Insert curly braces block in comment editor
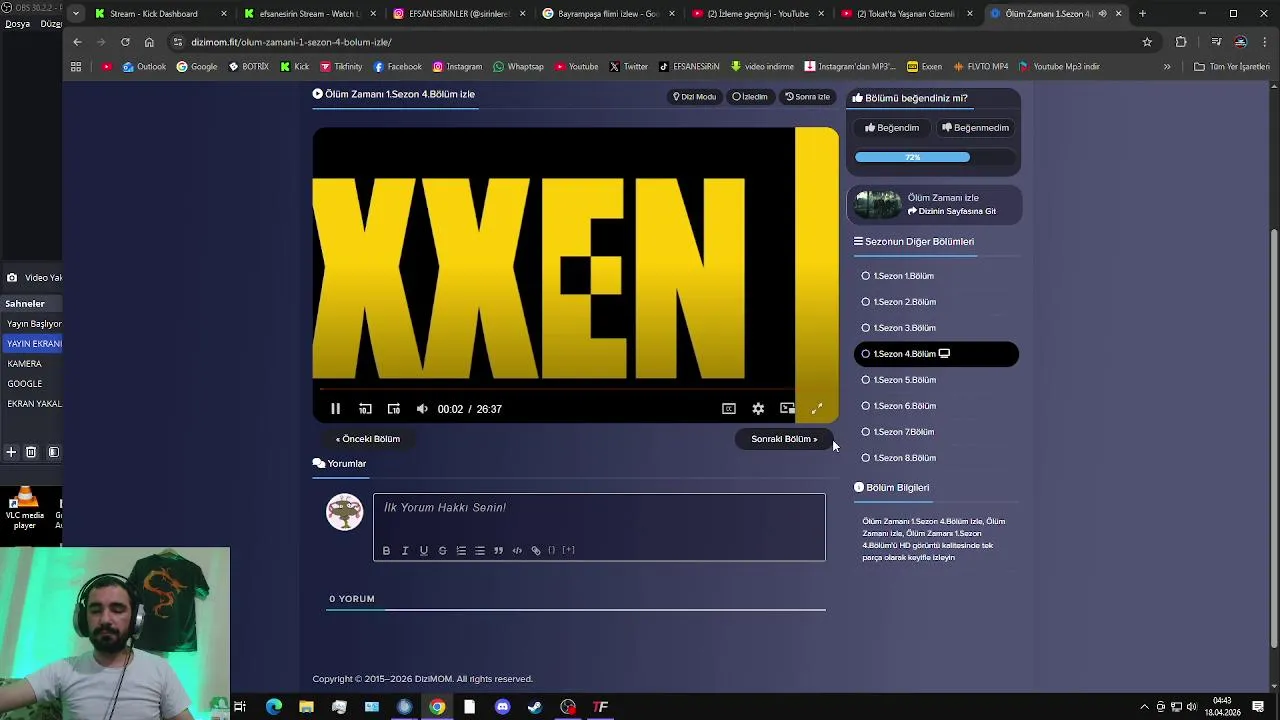The height and width of the screenshot is (720, 1280). tap(552, 551)
